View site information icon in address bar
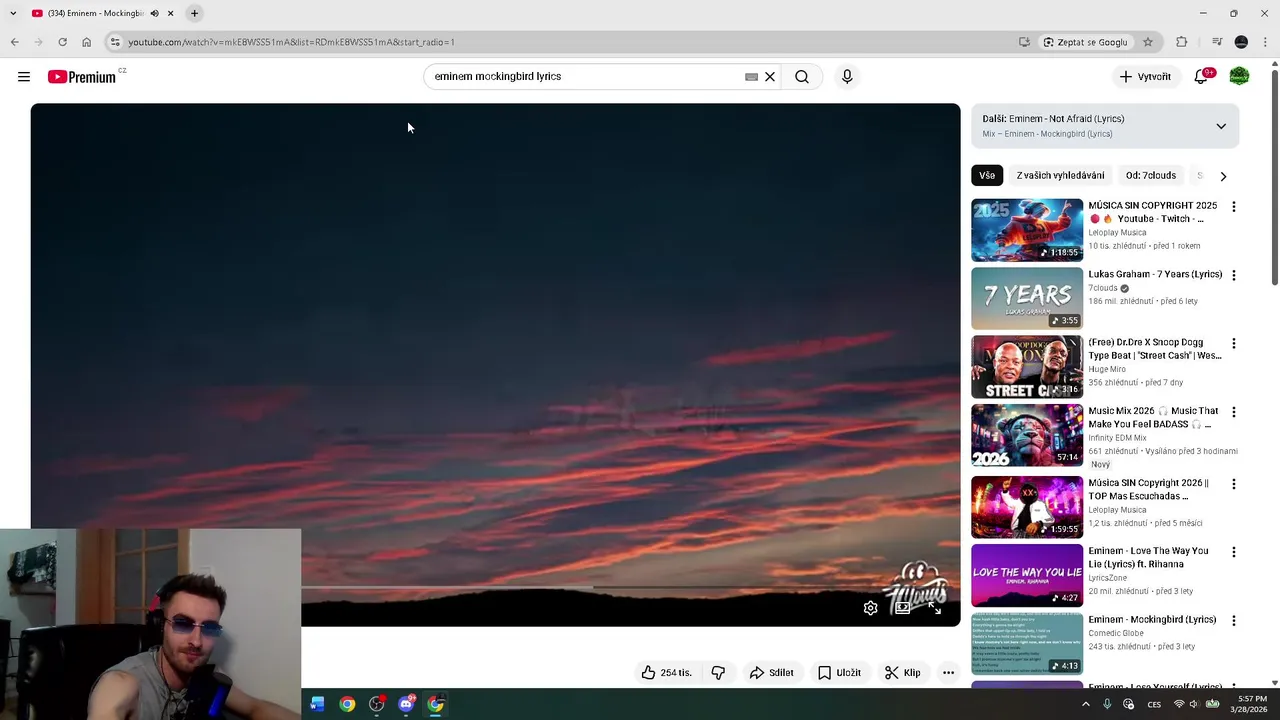This screenshot has width=1280, height=720. tap(116, 42)
